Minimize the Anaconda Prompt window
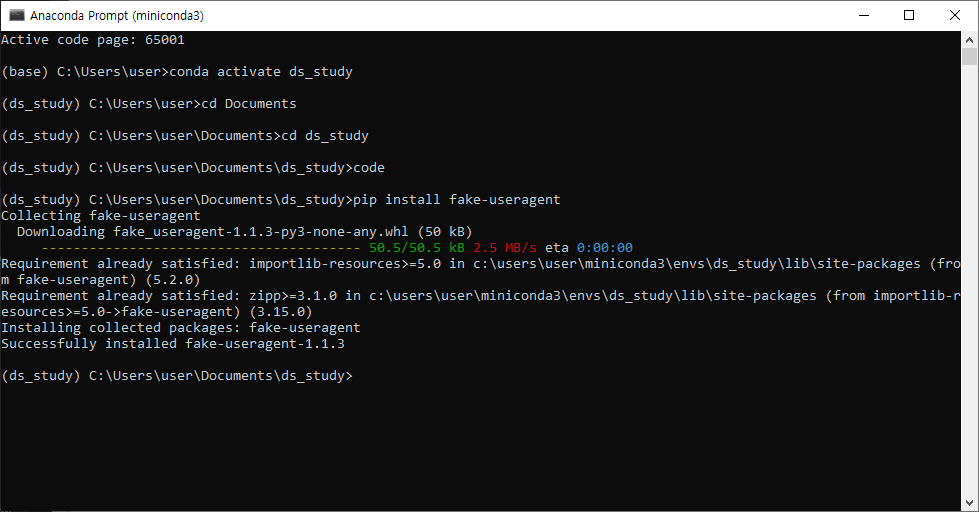Image resolution: width=979 pixels, height=512 pixels. (864, 16)
